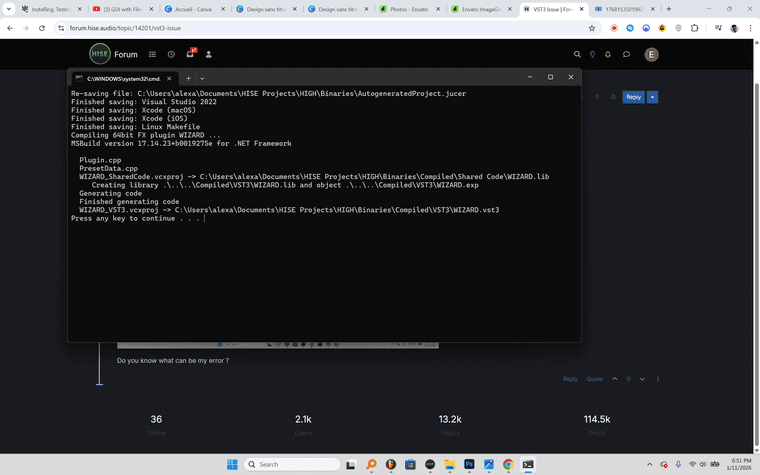760x475 pixels.
Task: Add a new terminal tab with plus
Action: point(188,79)
